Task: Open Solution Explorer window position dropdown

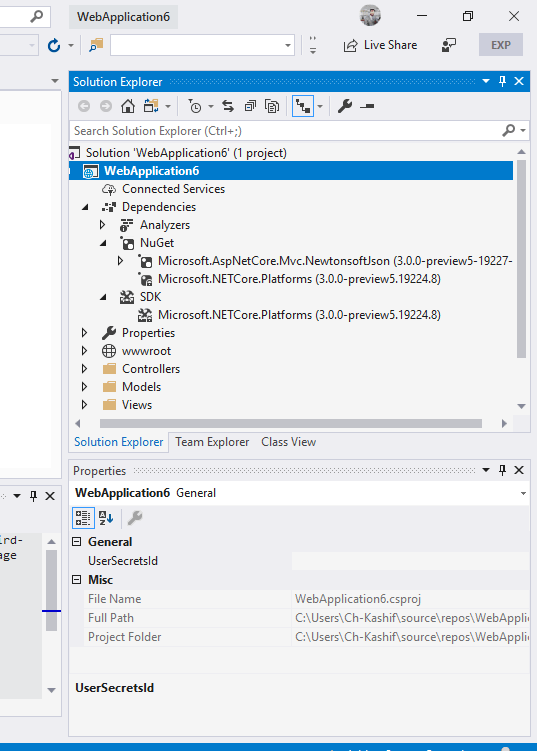Action: [486, 81]
